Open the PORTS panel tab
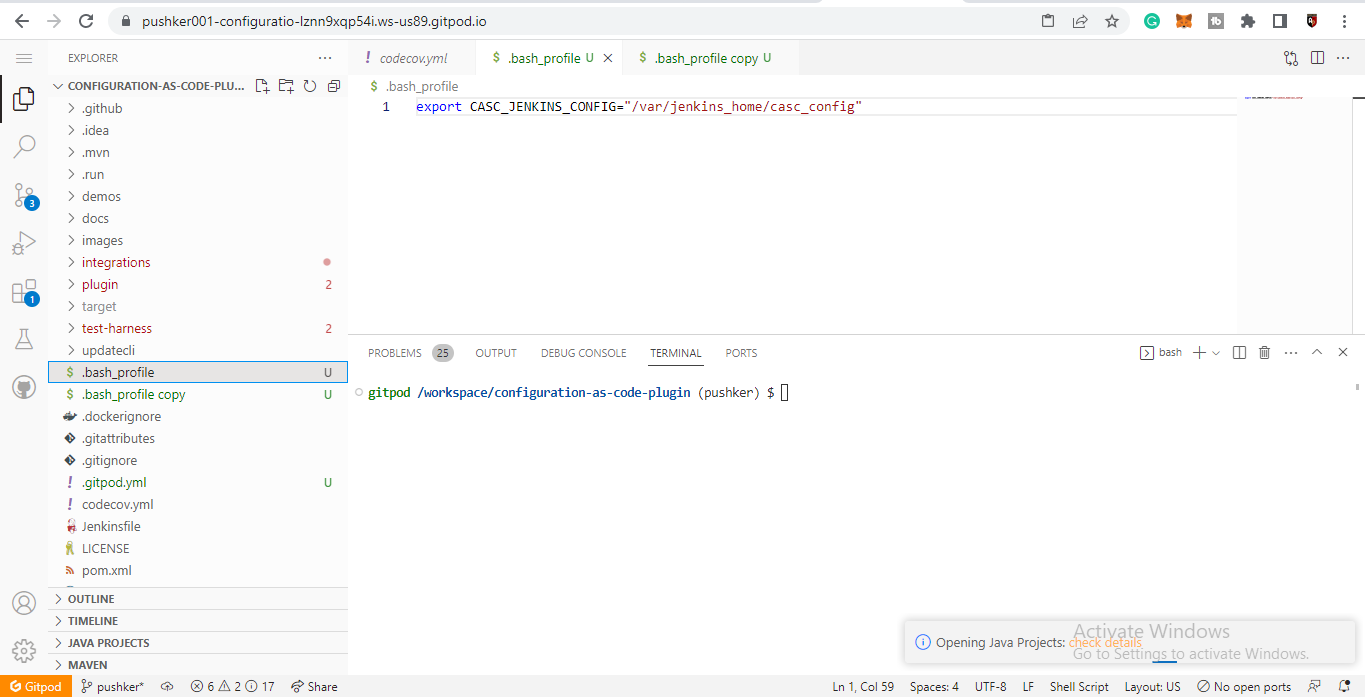The width and height of the screenshot is (1365, 697). click(741, 353)
